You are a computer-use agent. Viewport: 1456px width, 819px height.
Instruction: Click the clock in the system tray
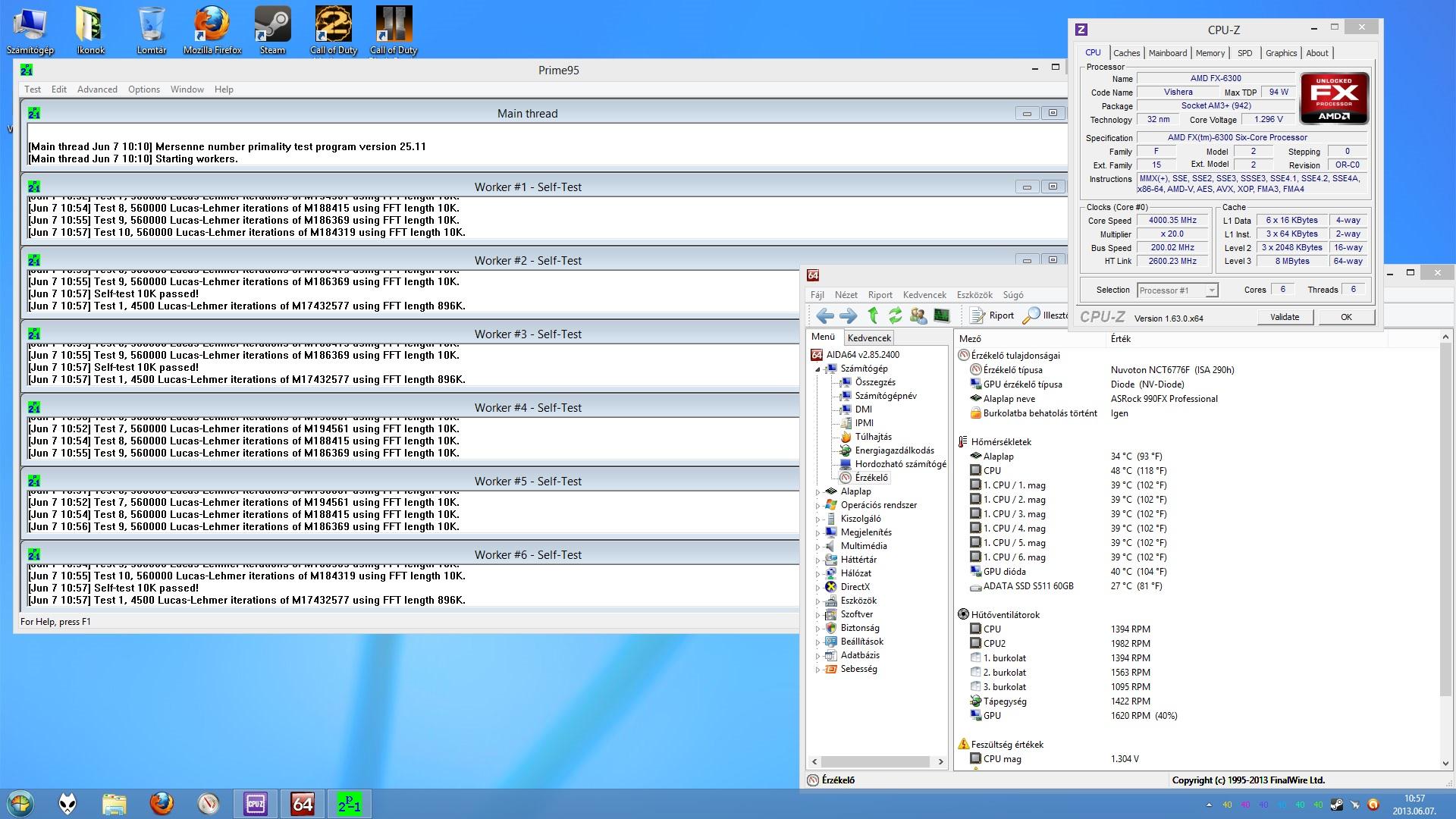pyautogui.click(x=1414, y=804)
